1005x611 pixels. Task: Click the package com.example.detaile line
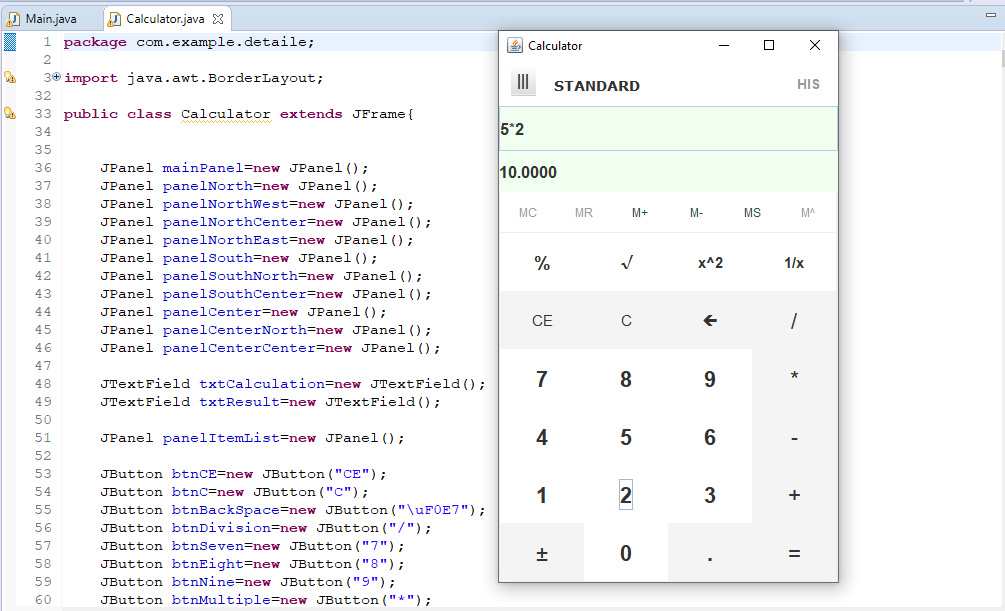(189, 42)
